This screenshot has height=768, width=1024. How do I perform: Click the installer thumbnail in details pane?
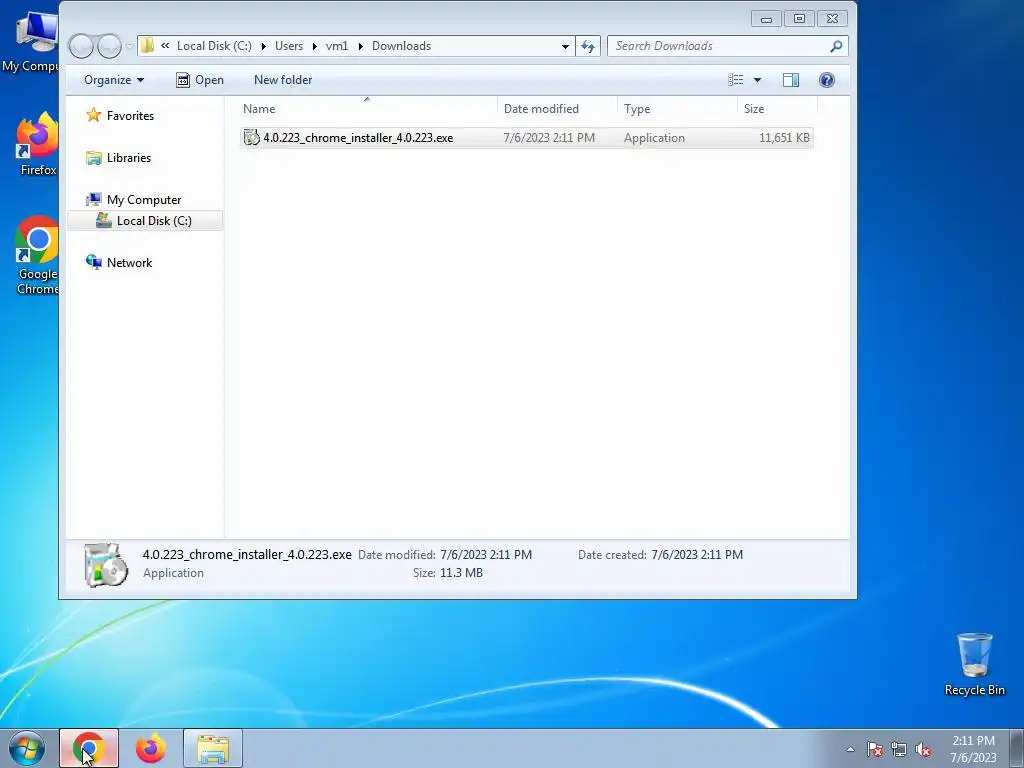(x=106, y=565)
